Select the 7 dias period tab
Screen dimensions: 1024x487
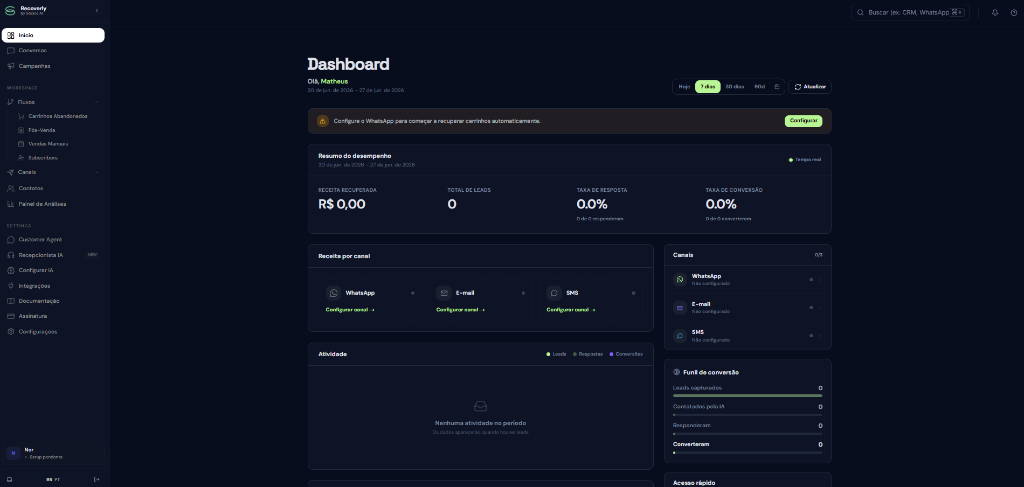[707, 87]
